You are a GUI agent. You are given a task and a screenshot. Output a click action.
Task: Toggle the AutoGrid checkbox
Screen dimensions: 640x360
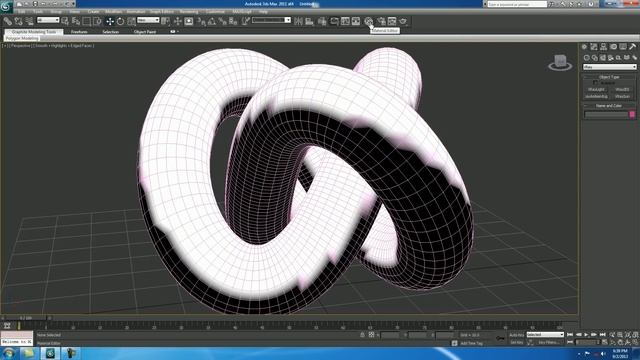pos(595,83)
